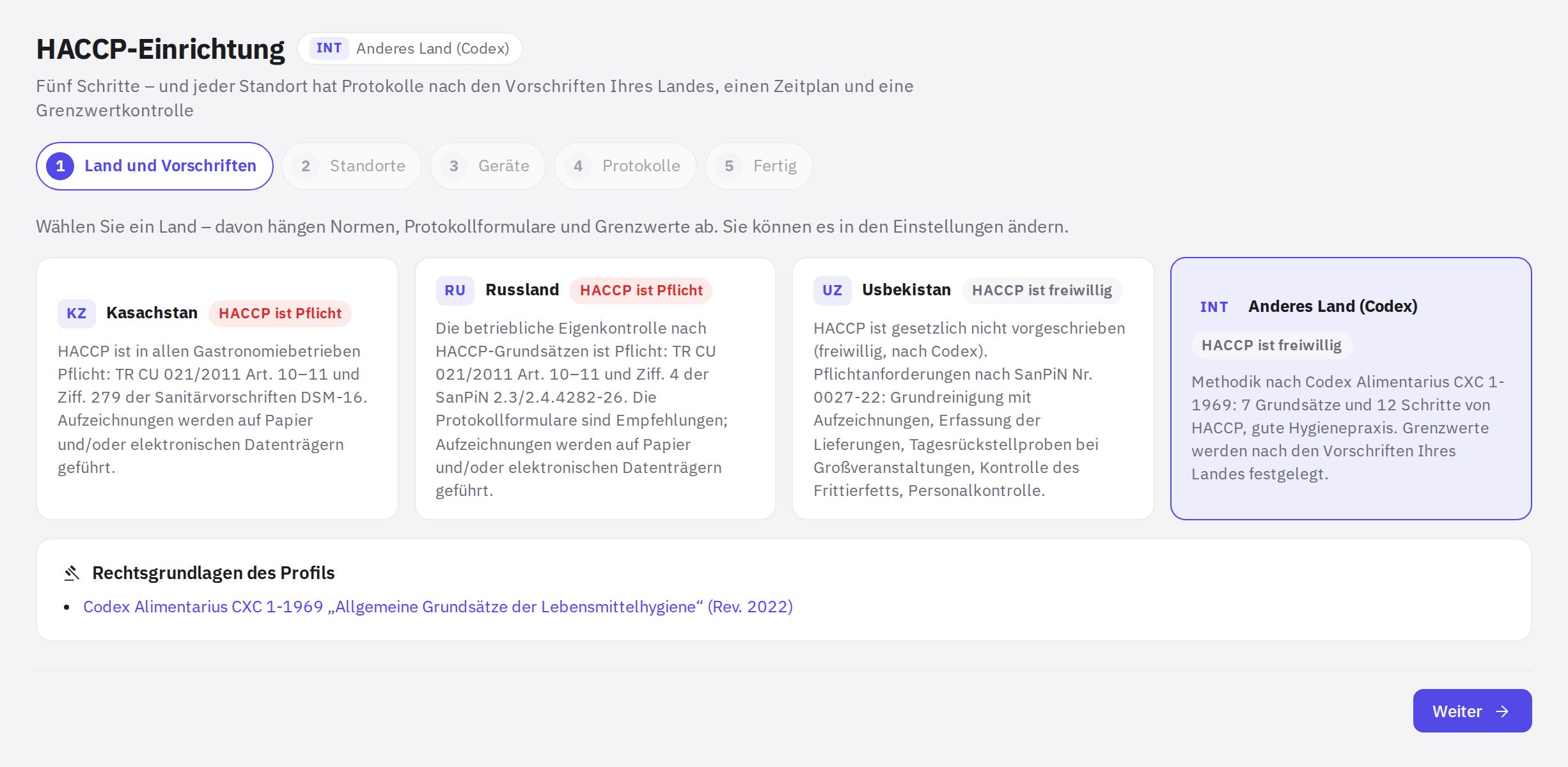The image size is (1568, 767).
Task: Click the HACCP-Einrichtung heading
Action: [x=161, y=49]
